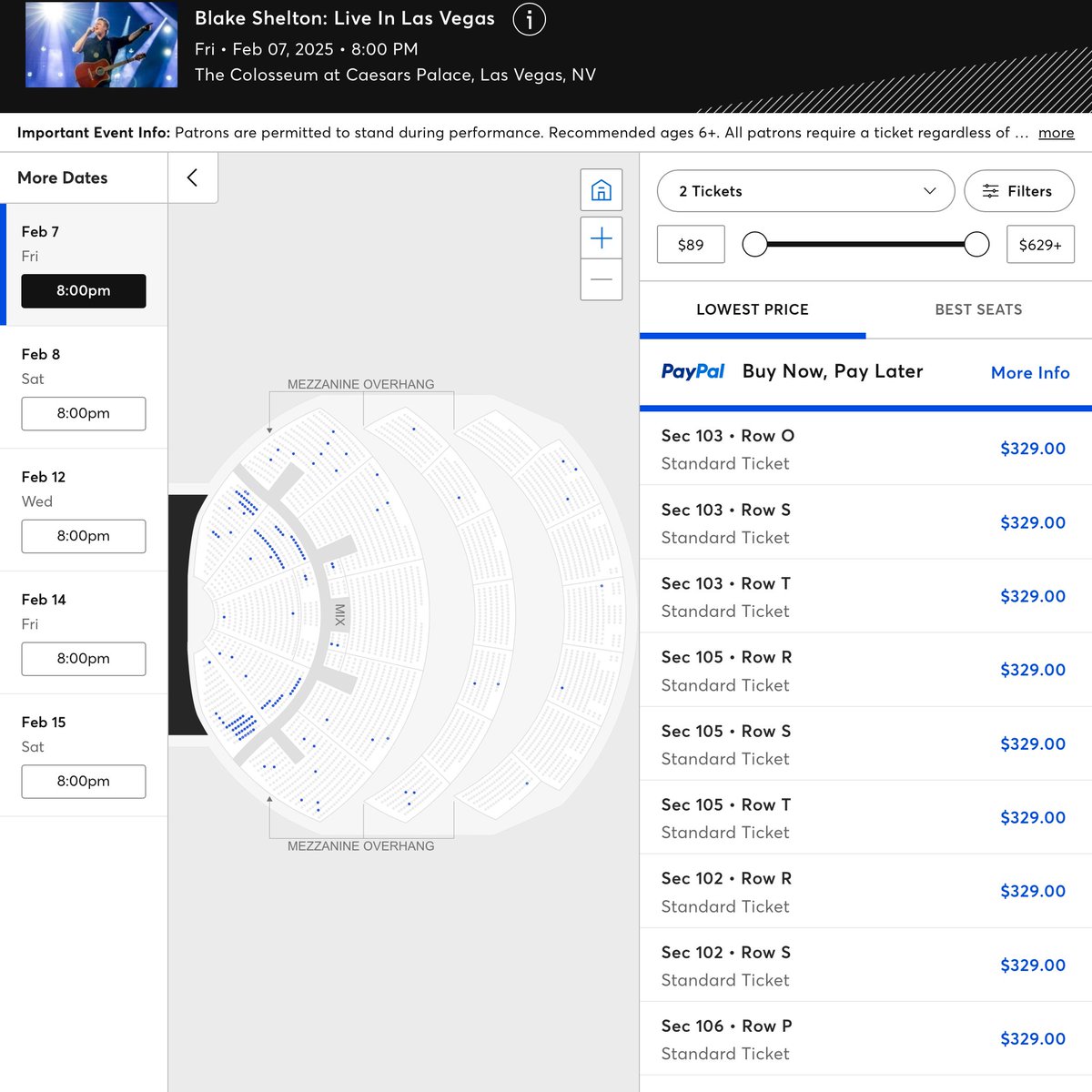Select Feb 12 8:00pm showtime
The image size is (1092, 1092).
point(84,536)
